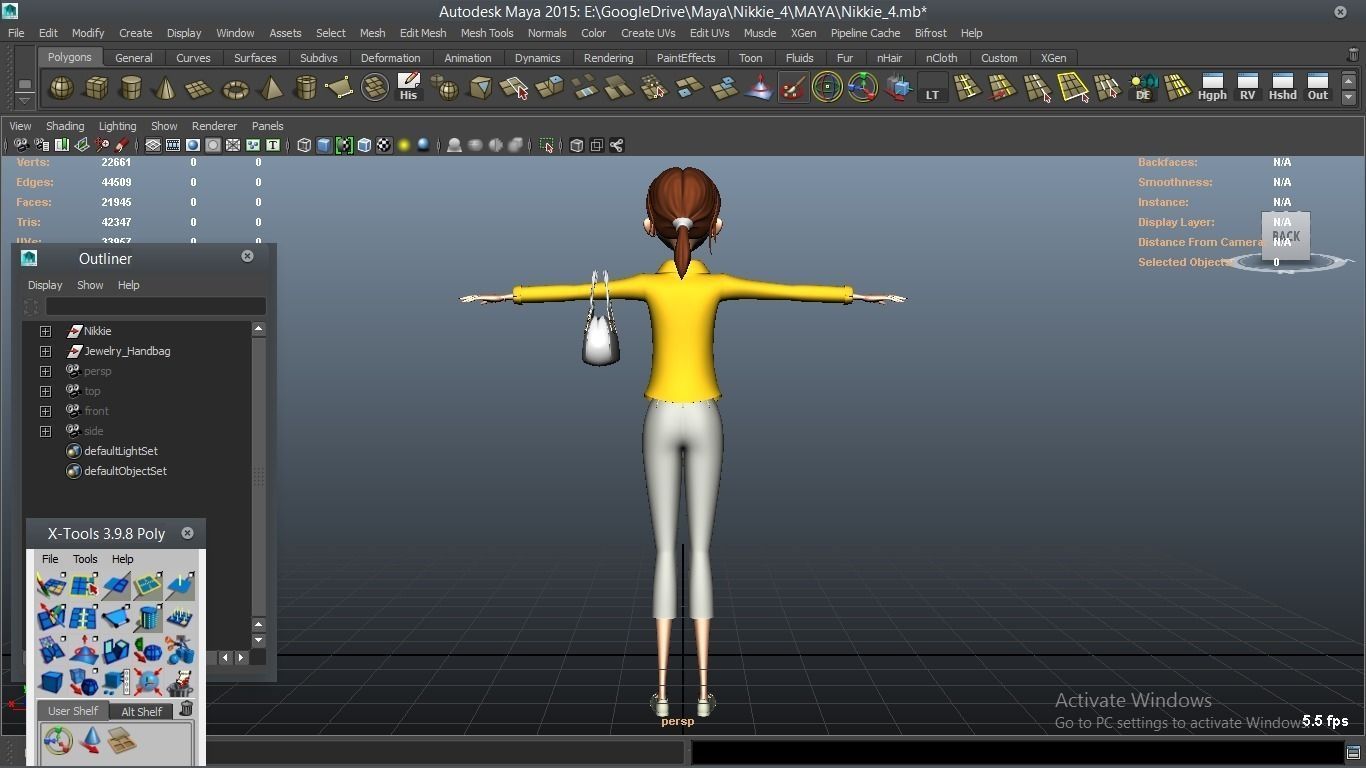Close the X-Tools 3.9.8 Poly window
Viewport: 1366px width, 768px height.
click(x=187, y=533)
